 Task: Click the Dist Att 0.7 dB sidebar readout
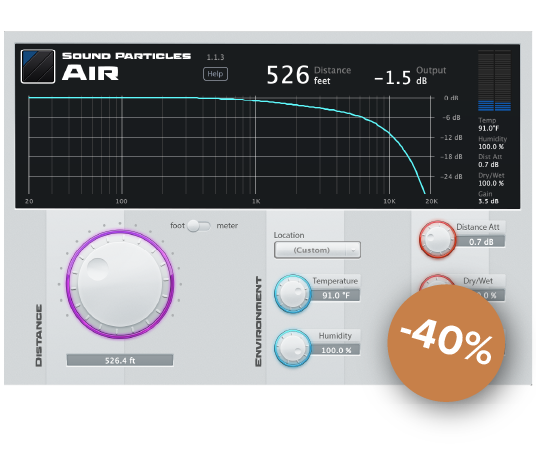[x=490, y=161]
